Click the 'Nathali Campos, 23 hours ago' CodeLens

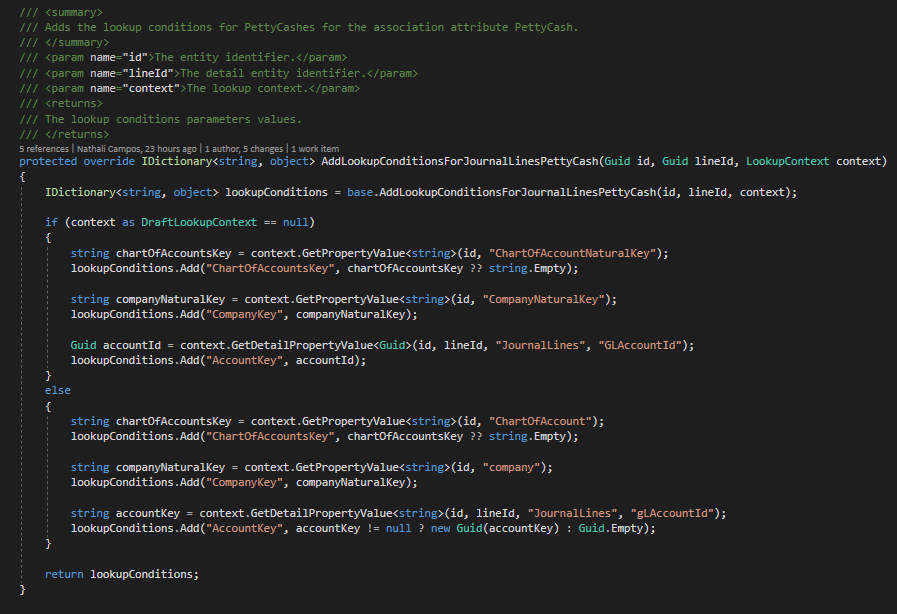coord(137,149)
